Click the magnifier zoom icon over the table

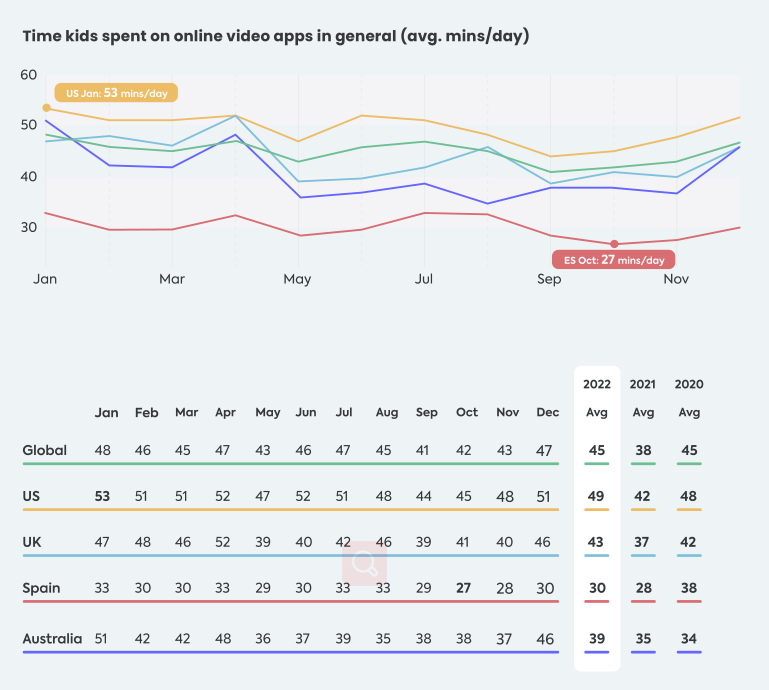pos(364,564)
